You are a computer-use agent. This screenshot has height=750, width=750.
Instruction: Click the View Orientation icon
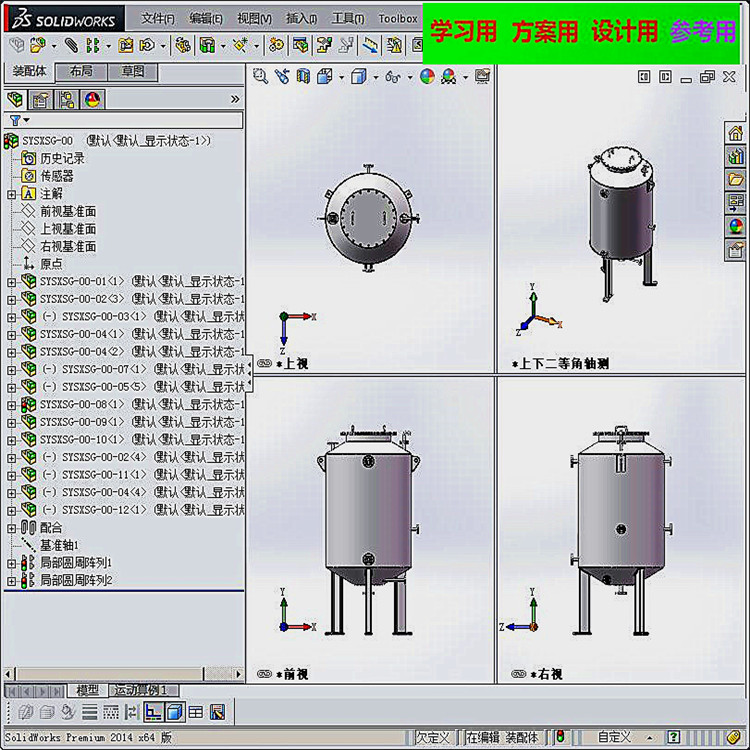325,77
